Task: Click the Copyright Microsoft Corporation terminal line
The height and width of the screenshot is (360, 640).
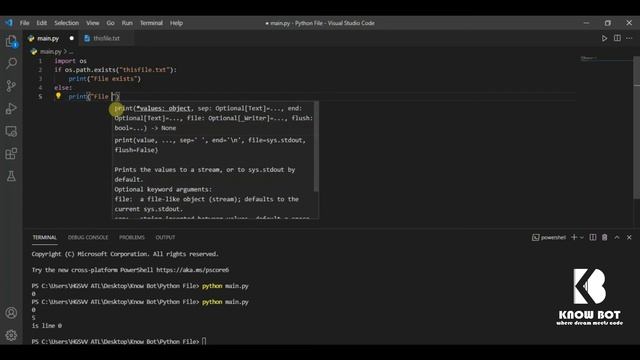Action: (x=125, y=254)
